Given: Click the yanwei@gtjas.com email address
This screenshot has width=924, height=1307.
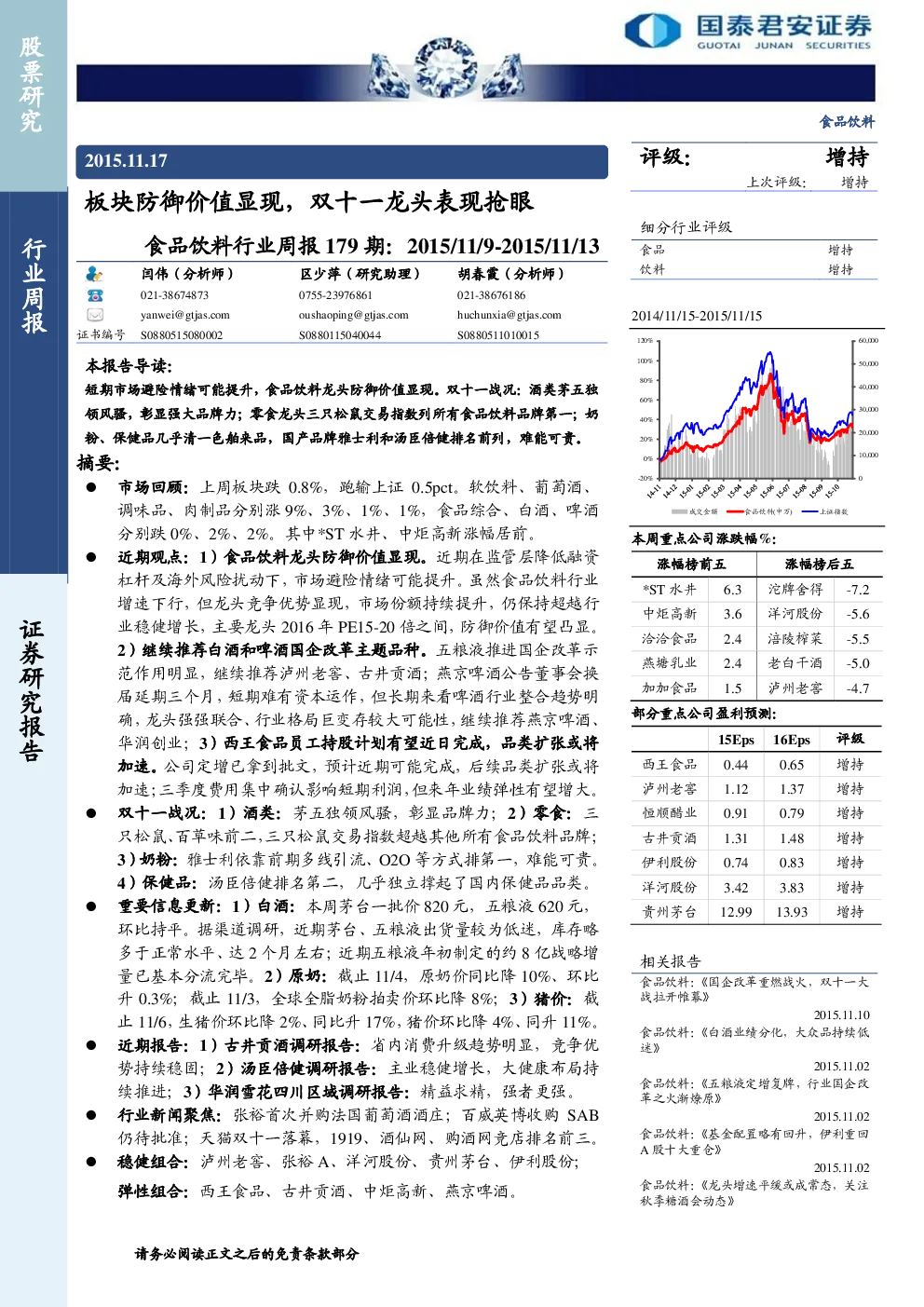Looking at the screenshot, I should [x=185, y=315].
